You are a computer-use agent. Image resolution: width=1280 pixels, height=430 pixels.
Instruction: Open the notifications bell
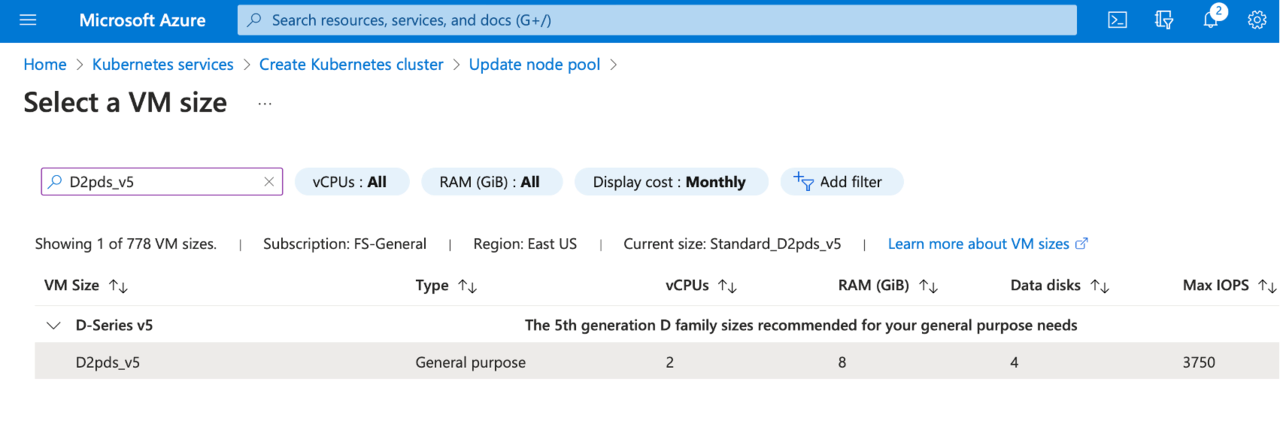pos(1210,20)
